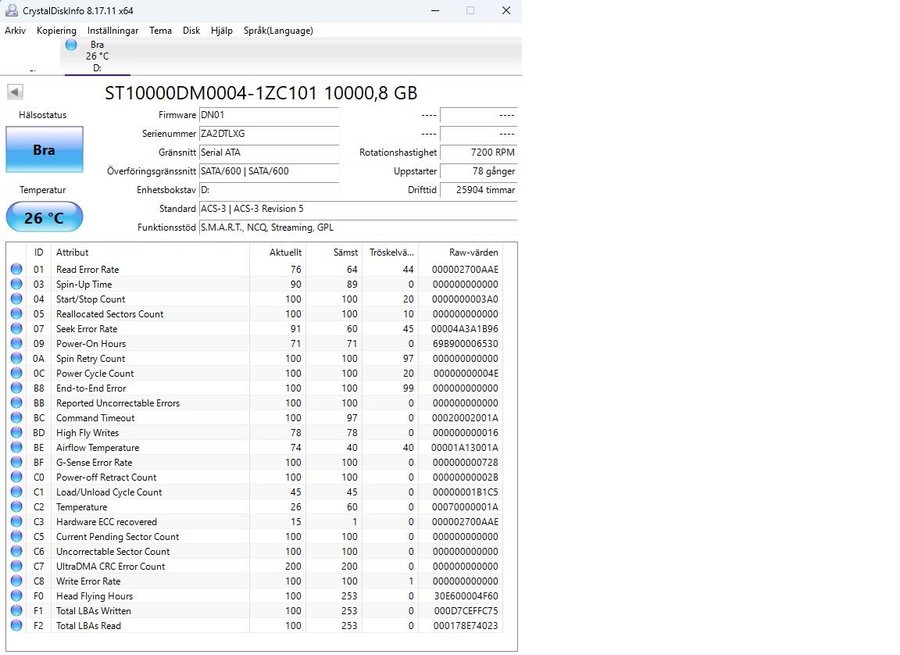This screenshot has width=900, height=655.
Task: Click the Gränssnitt field Serial ATA
Action: [269, 153]
